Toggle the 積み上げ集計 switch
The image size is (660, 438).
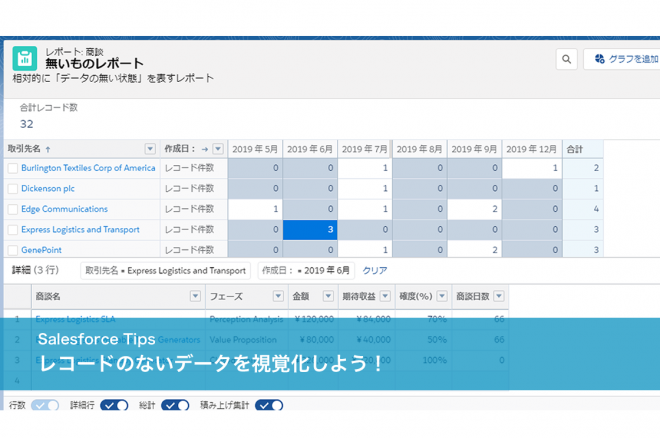click(x=269, y=405)
